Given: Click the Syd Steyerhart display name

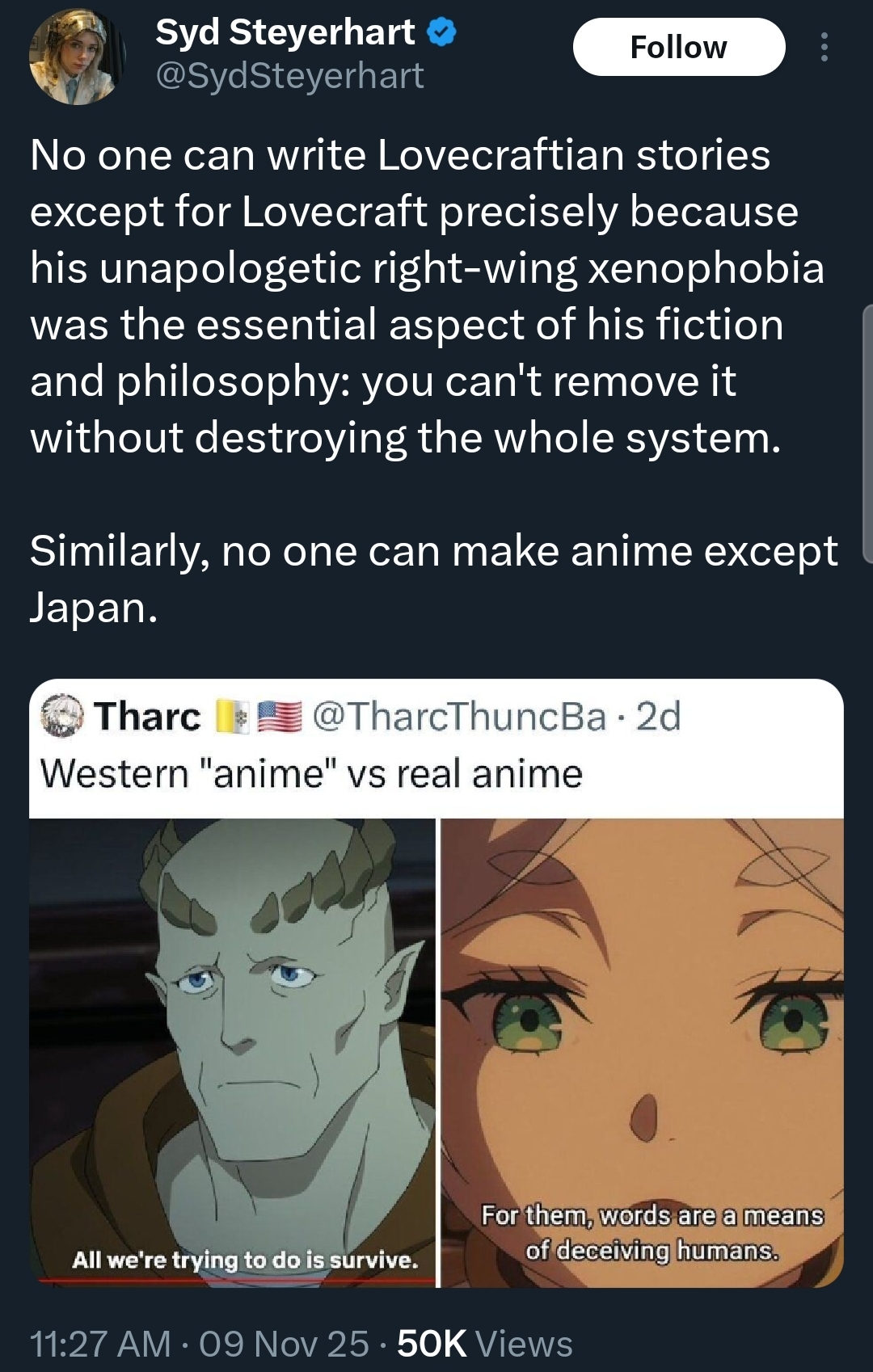Looking at the screenshot, I should [285, 32].
